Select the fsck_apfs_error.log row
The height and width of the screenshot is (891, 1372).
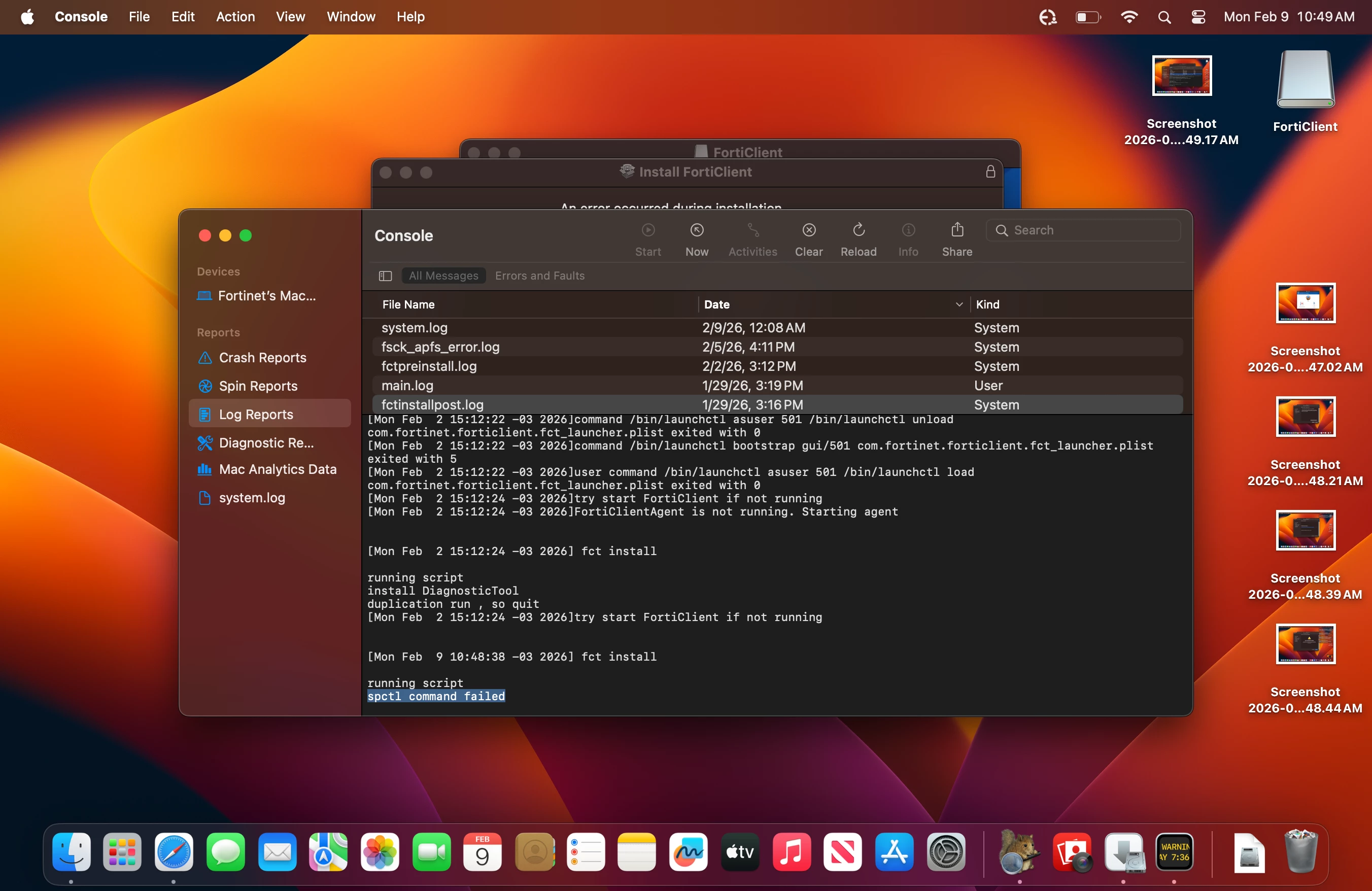(x=778, y=347)
